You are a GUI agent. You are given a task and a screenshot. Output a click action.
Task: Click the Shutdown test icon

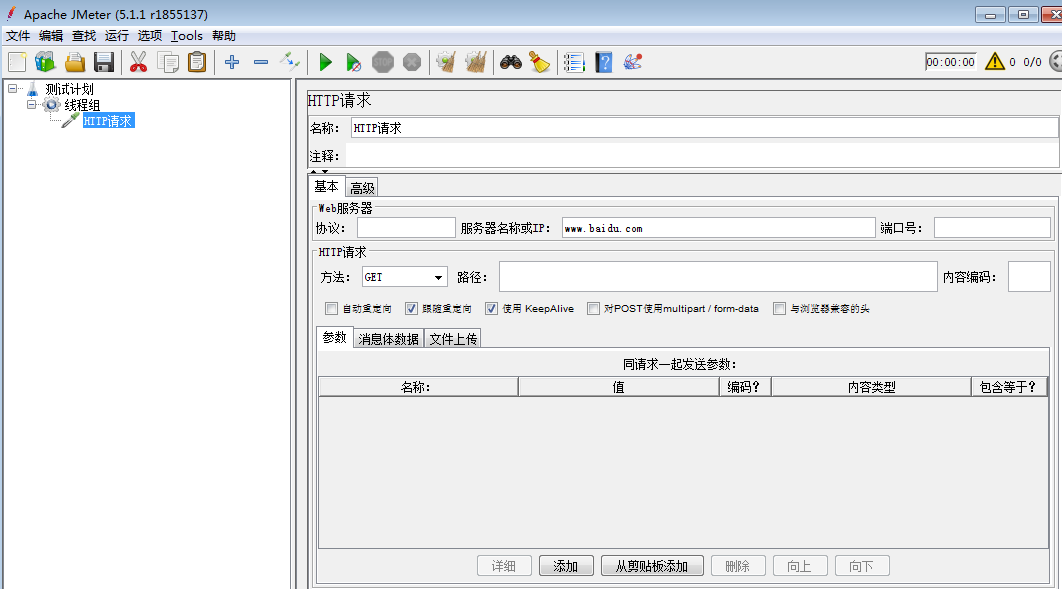point(412,62)
